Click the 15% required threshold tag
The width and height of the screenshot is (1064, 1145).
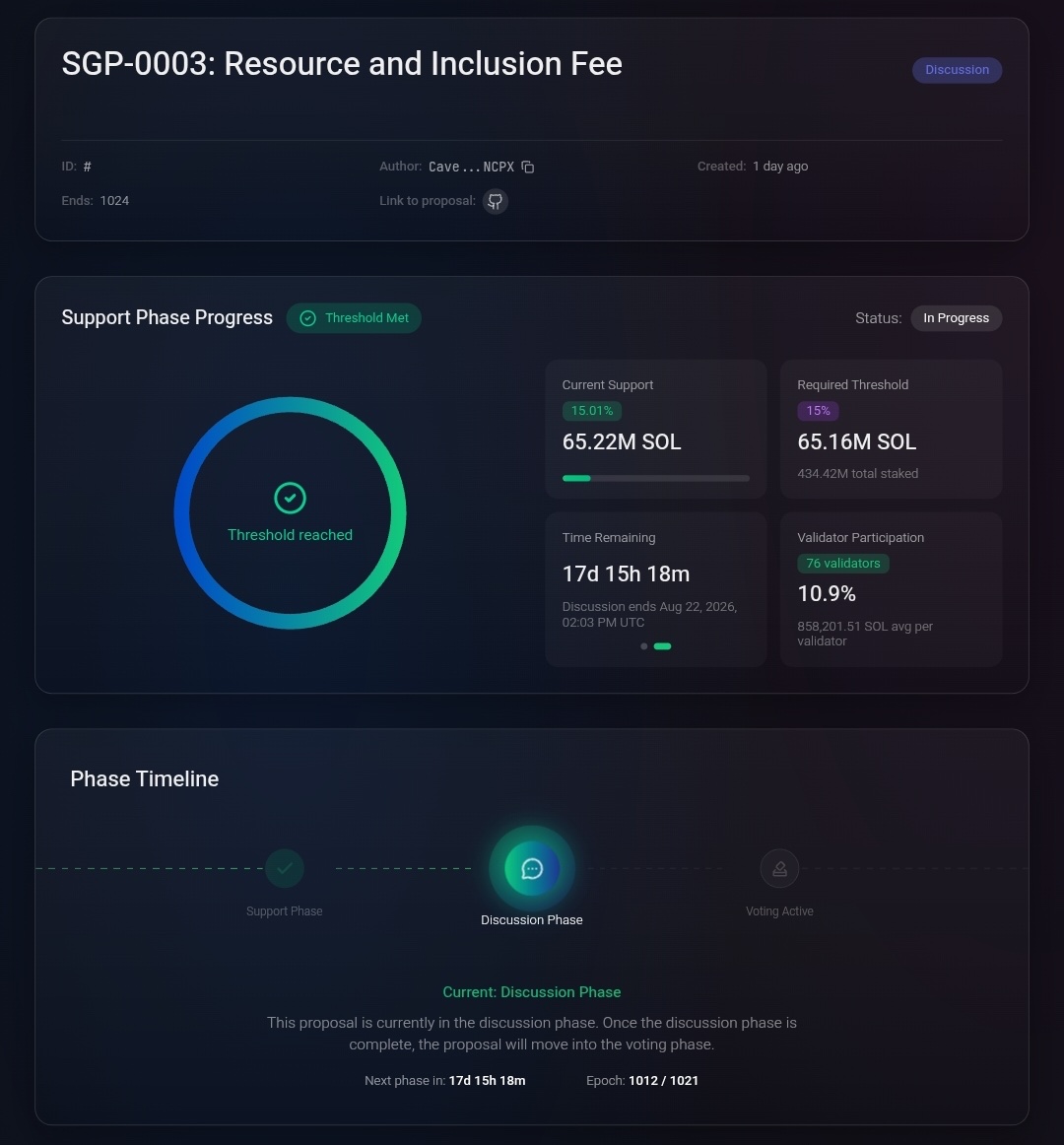click(818, 411)
